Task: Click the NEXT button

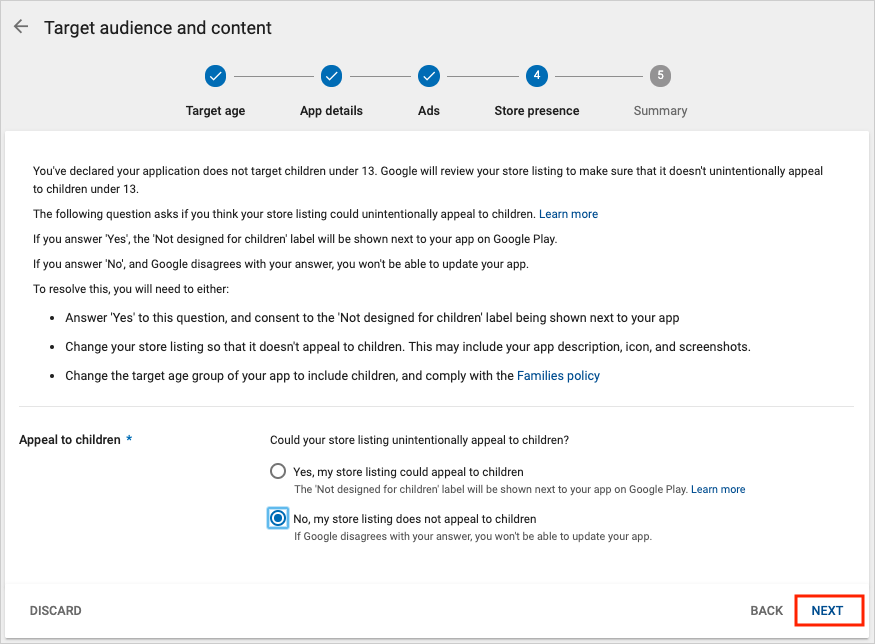Action: pos(827,611)
